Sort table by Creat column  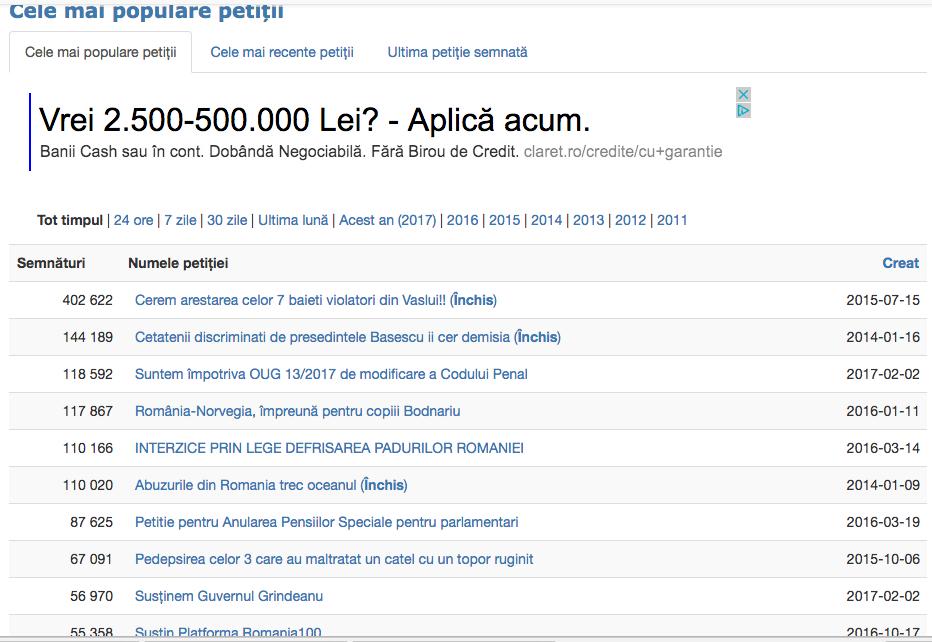900,263
